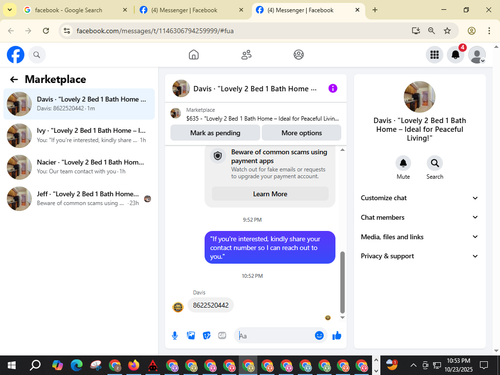Screen dimensions: 500x375
Task: Open Windows Start menu
Action: [x=12, y=365]
